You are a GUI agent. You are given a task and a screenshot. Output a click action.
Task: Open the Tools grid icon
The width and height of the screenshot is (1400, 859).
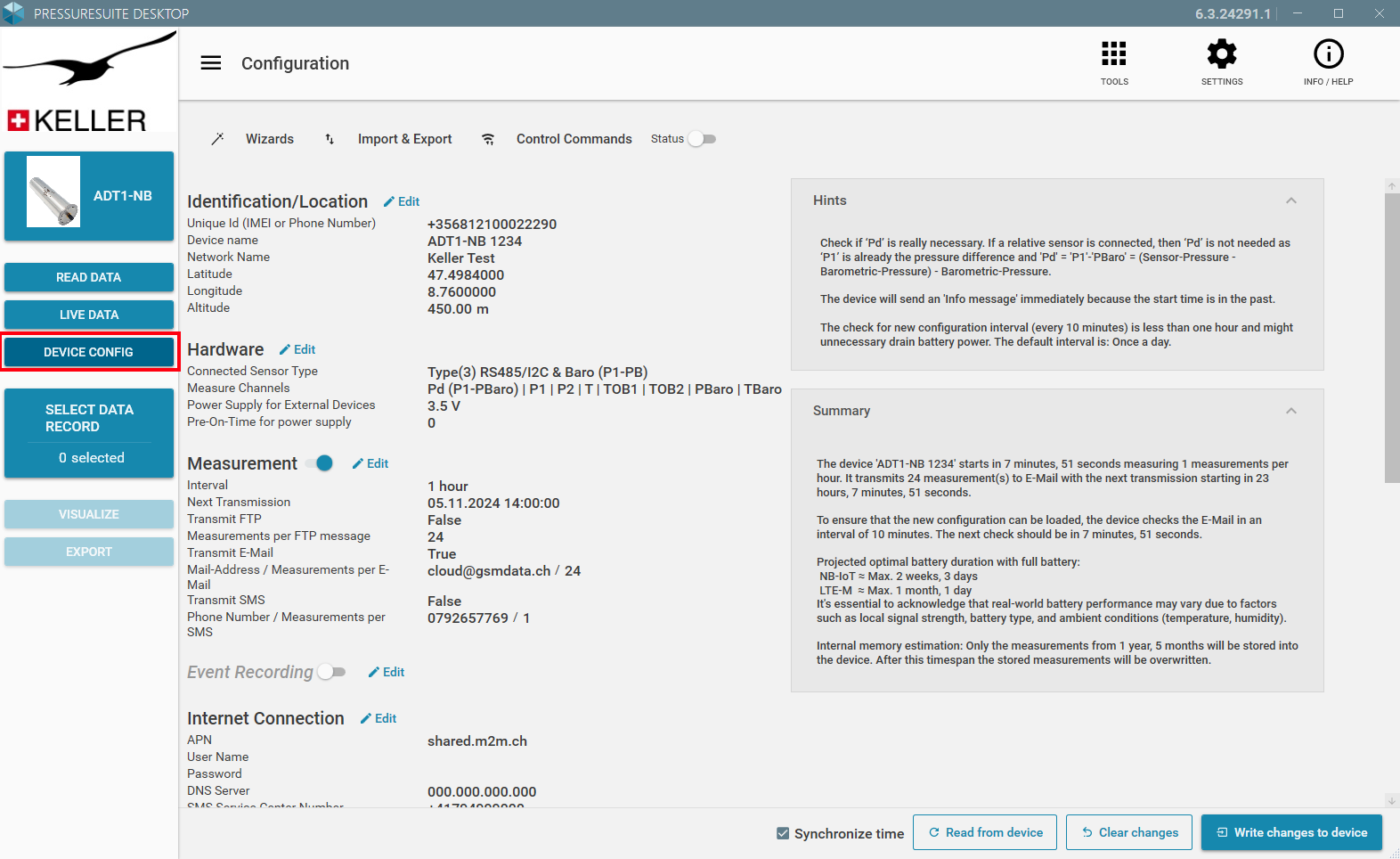(1114, 53)
